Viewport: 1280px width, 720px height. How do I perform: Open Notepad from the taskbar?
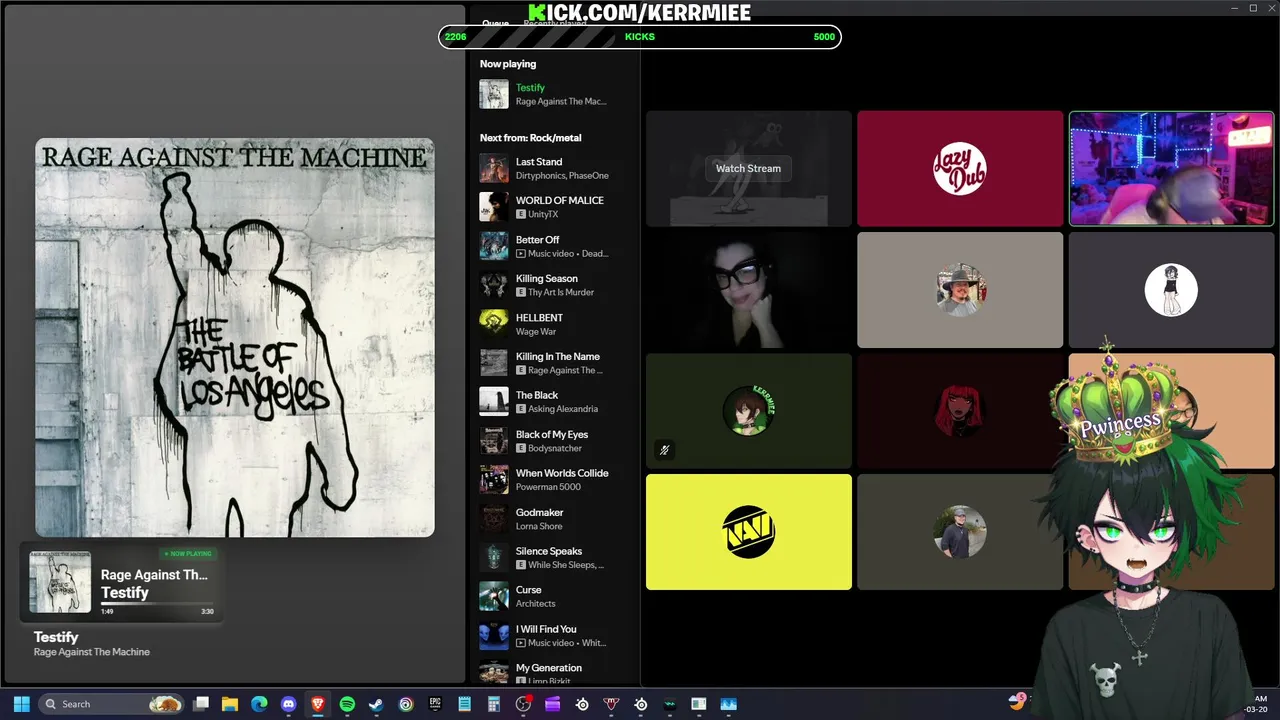[464, 704]
